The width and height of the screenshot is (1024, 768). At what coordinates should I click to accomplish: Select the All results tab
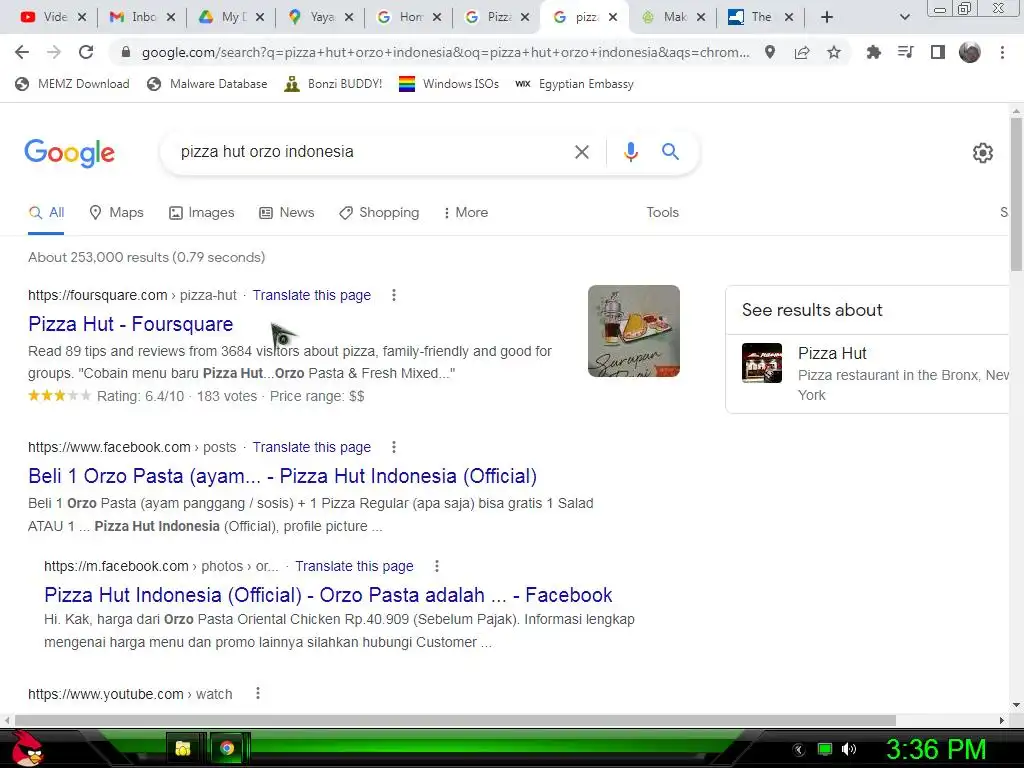46,213
